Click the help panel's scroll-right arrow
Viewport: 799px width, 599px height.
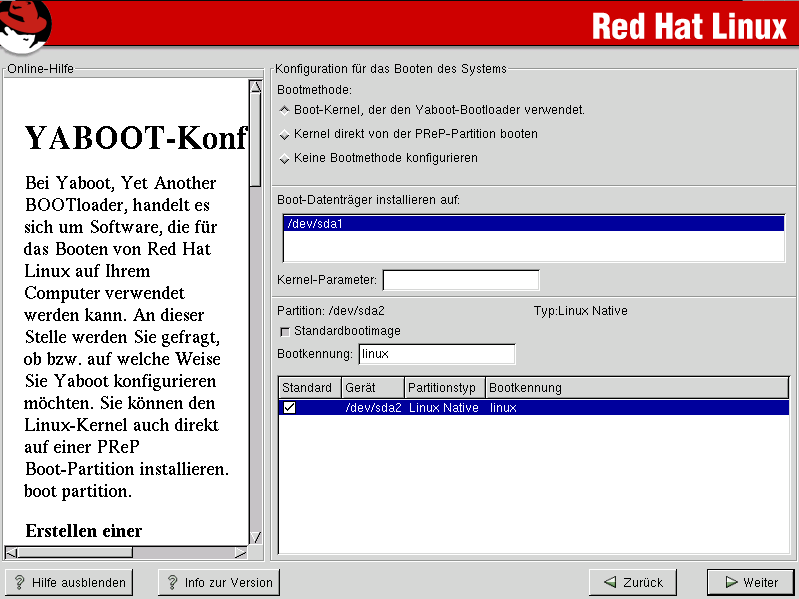240,552
